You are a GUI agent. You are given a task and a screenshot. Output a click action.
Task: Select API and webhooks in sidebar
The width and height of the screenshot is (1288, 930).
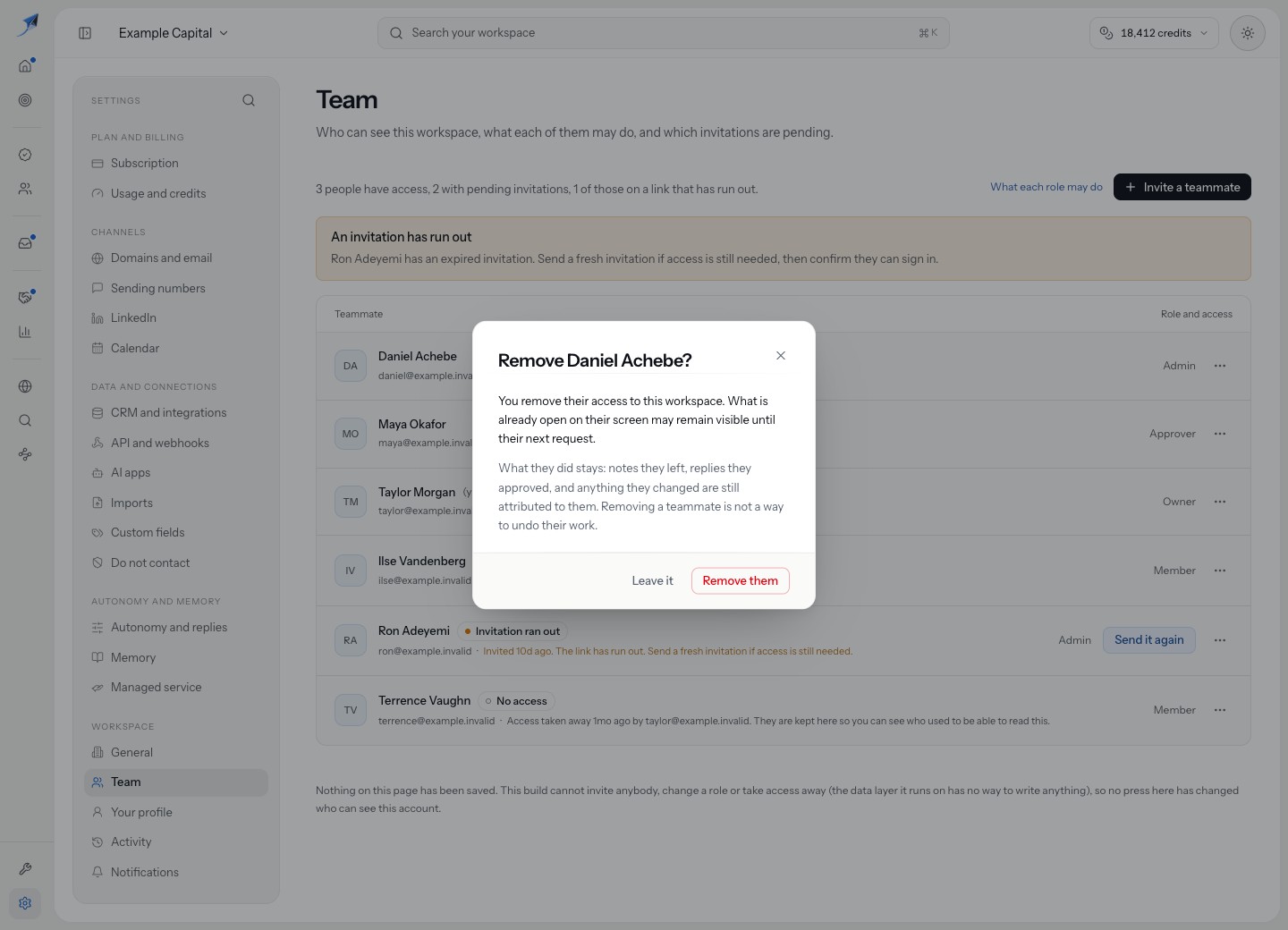coord(176,443)
